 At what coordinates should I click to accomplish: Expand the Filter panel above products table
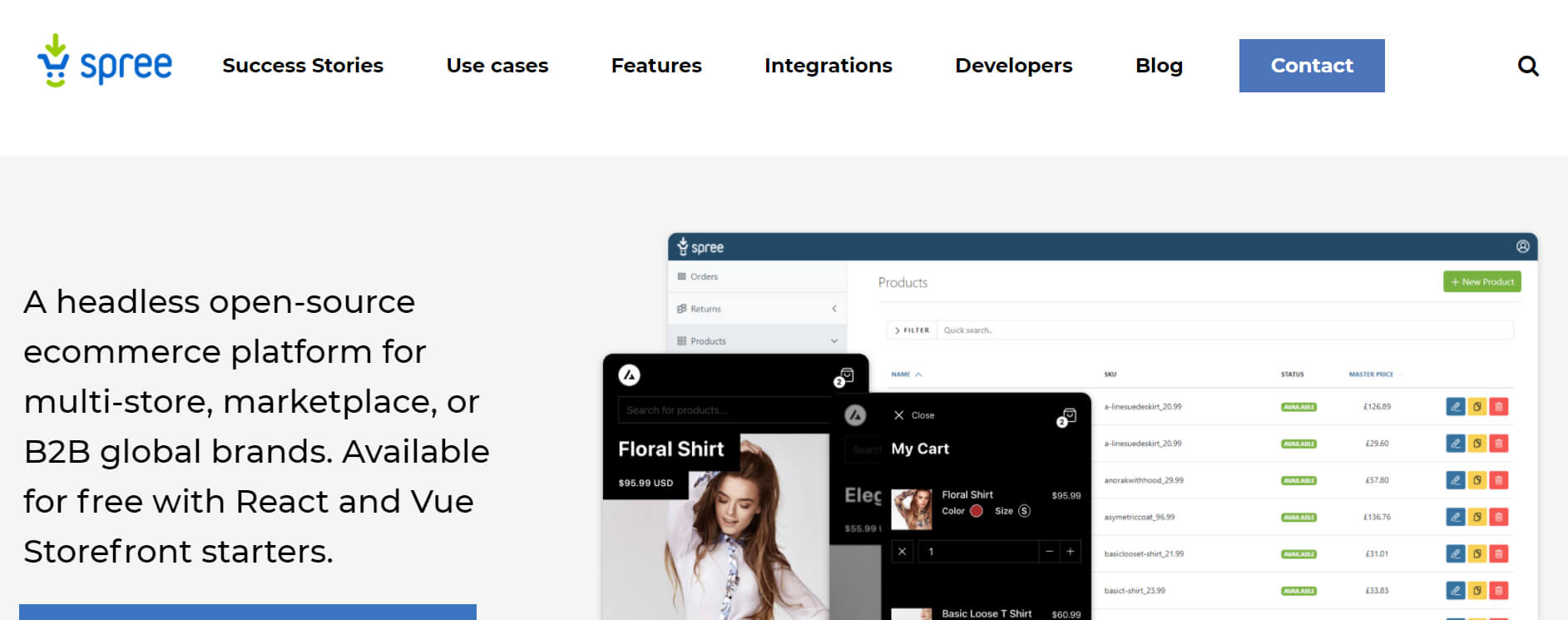click(x=912, y=330)
